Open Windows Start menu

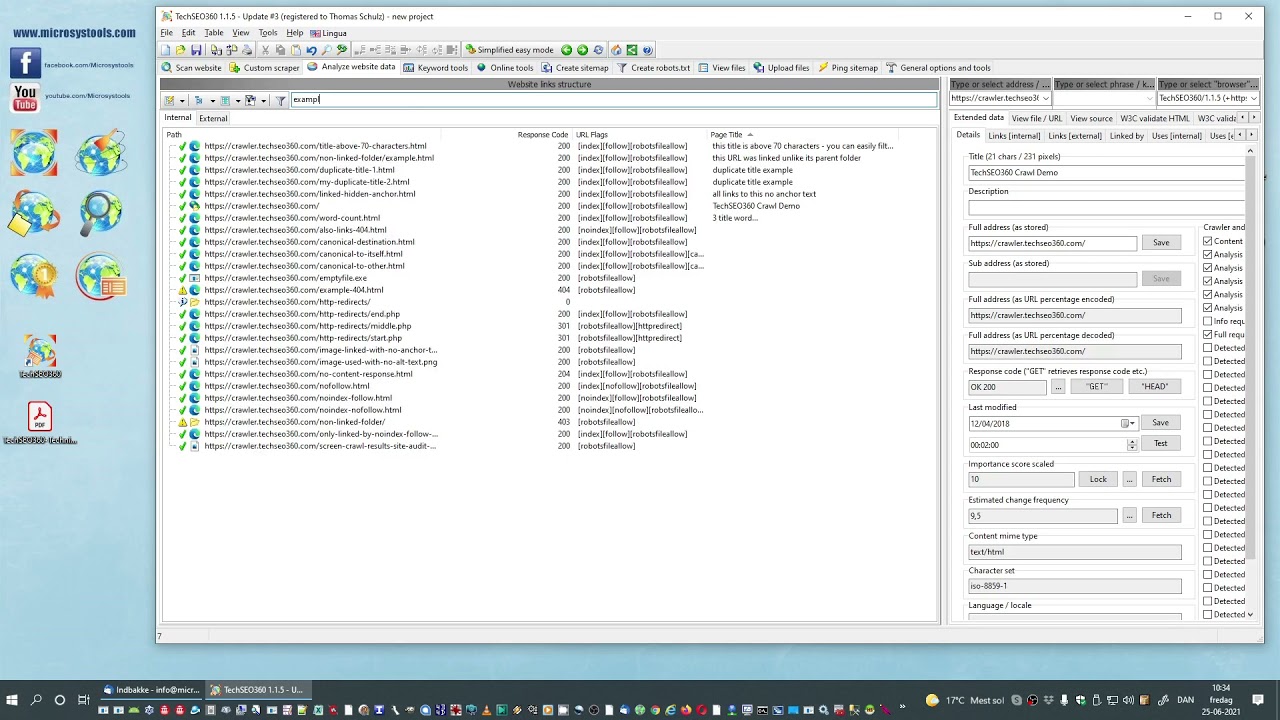click(x=13, y=700)
